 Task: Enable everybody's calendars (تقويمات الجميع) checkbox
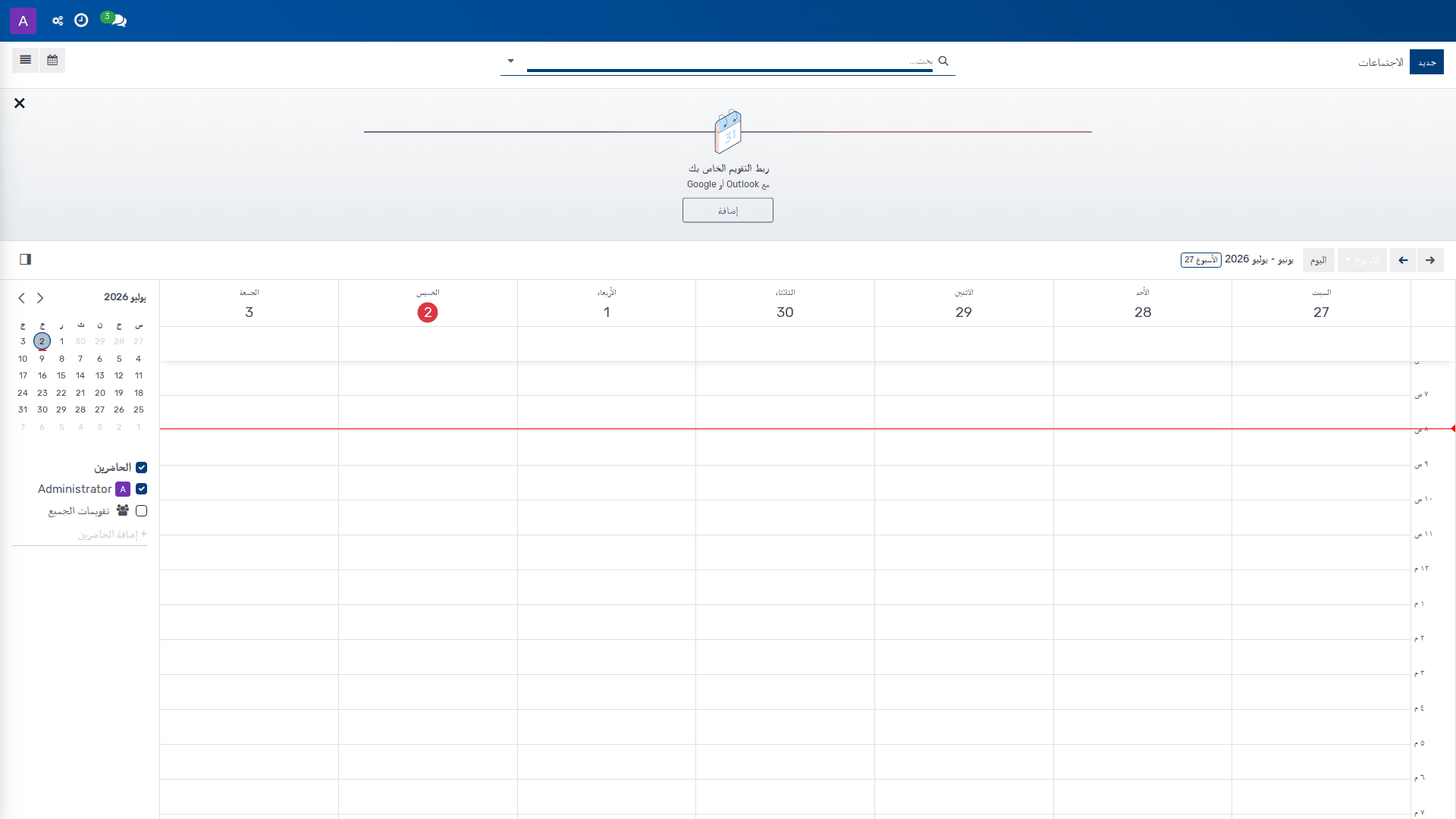[x=142, y=511]
